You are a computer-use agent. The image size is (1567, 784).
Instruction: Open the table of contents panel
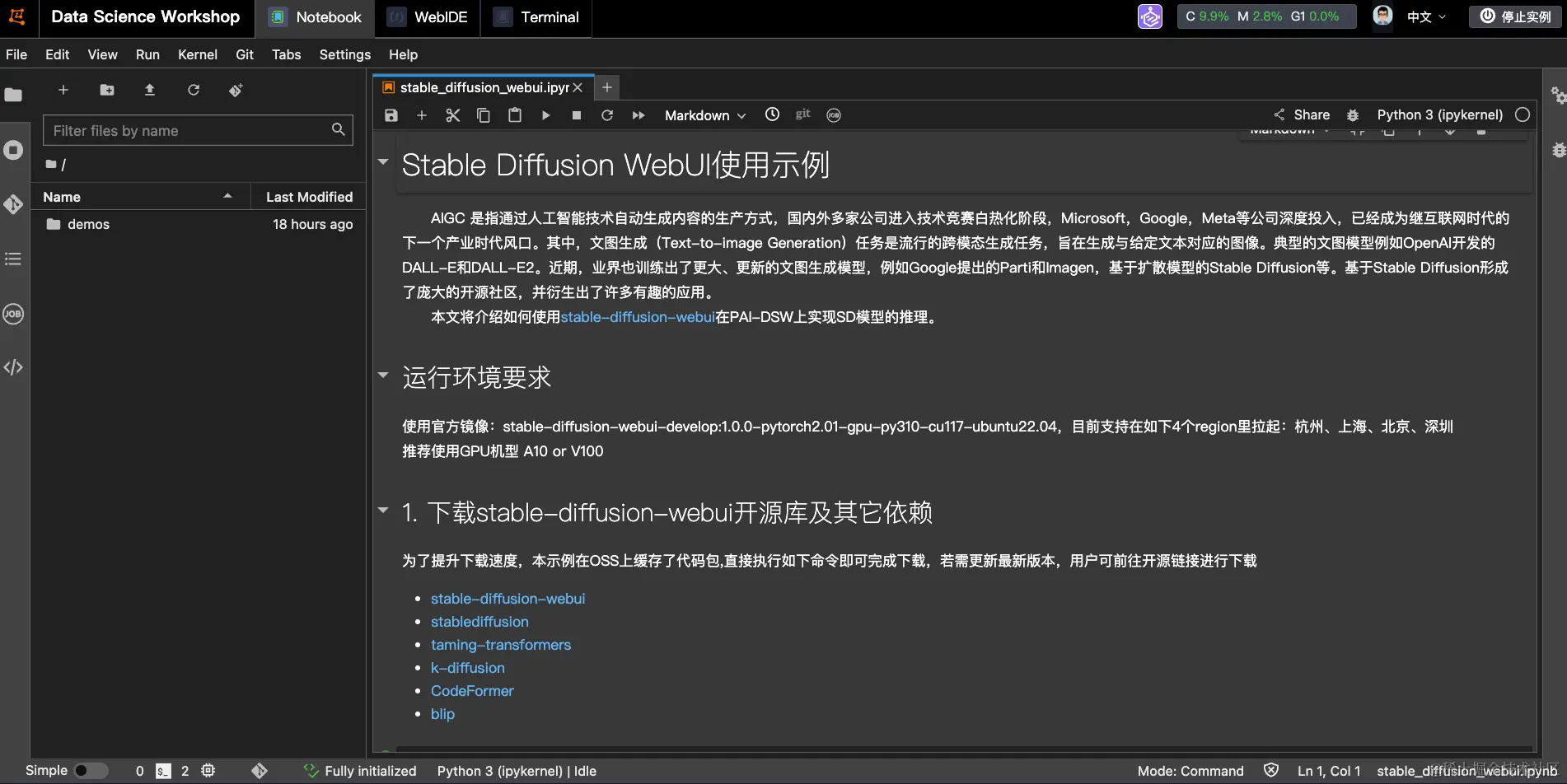click(x=13, y=259)
